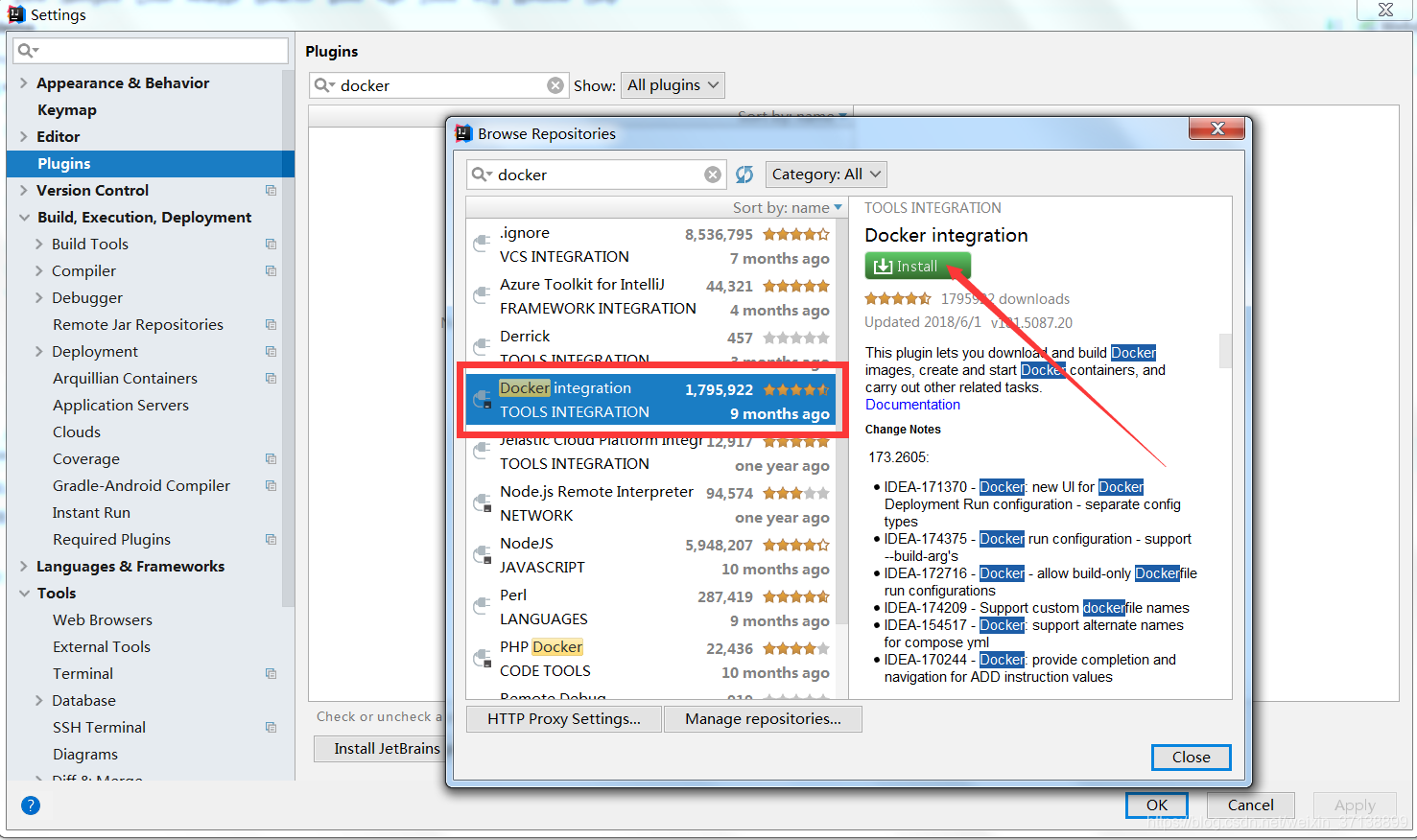1417x840 pixels.
Task: Open HTTP Proxy Settings
Action: [x=564, y=719]
